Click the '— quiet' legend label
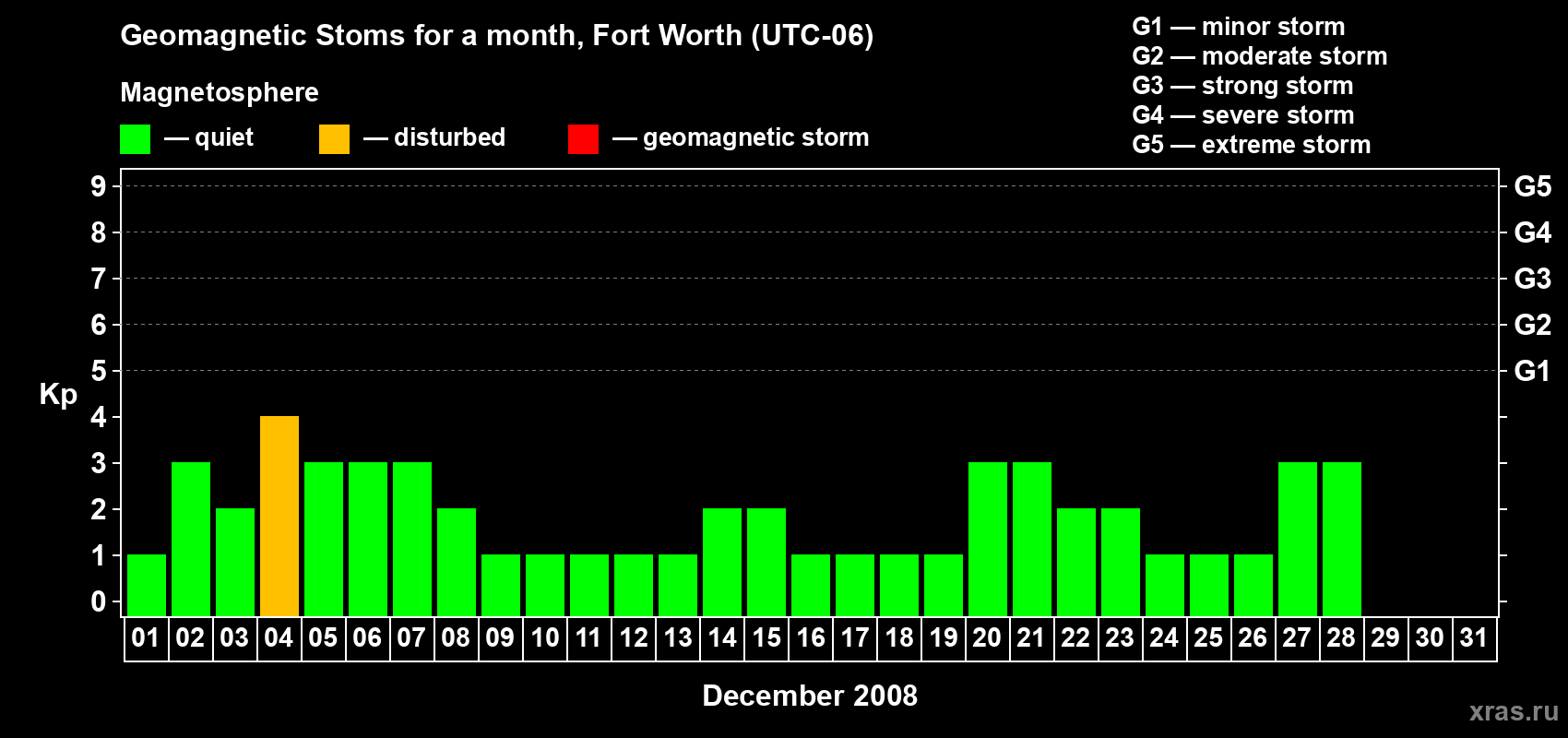 [208, 137]
